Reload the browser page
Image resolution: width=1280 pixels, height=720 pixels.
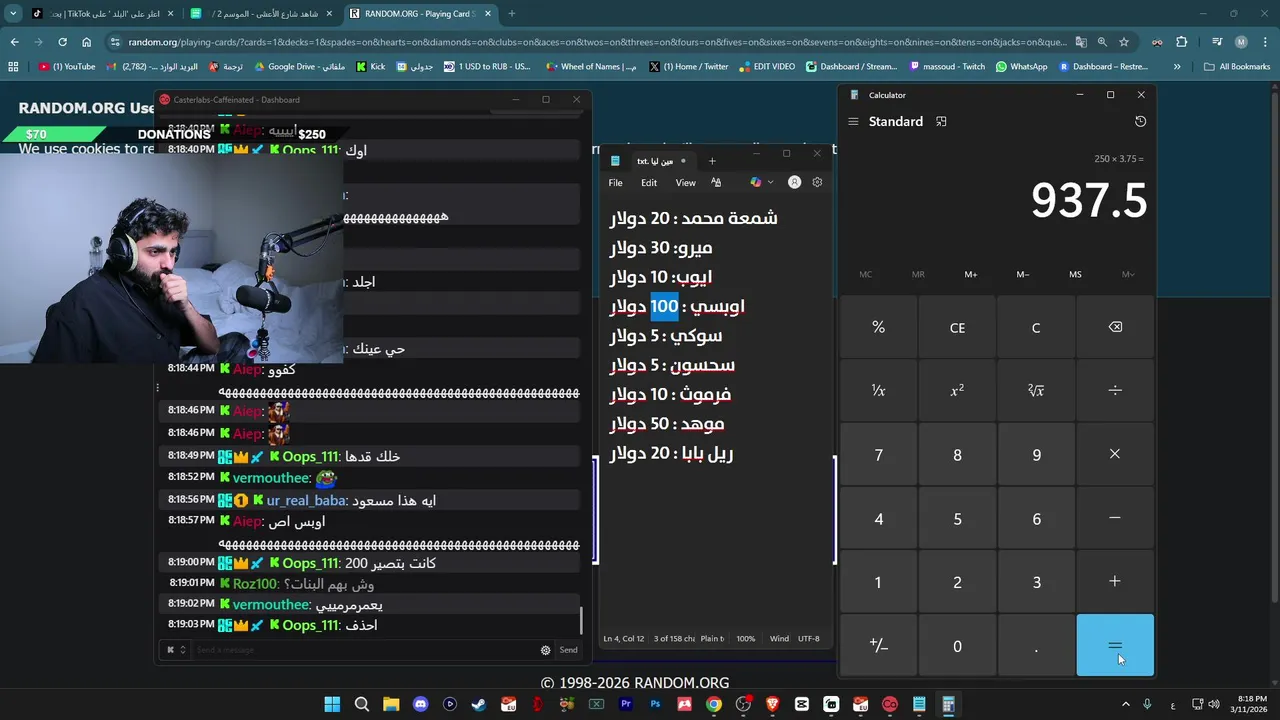point(62,42)
